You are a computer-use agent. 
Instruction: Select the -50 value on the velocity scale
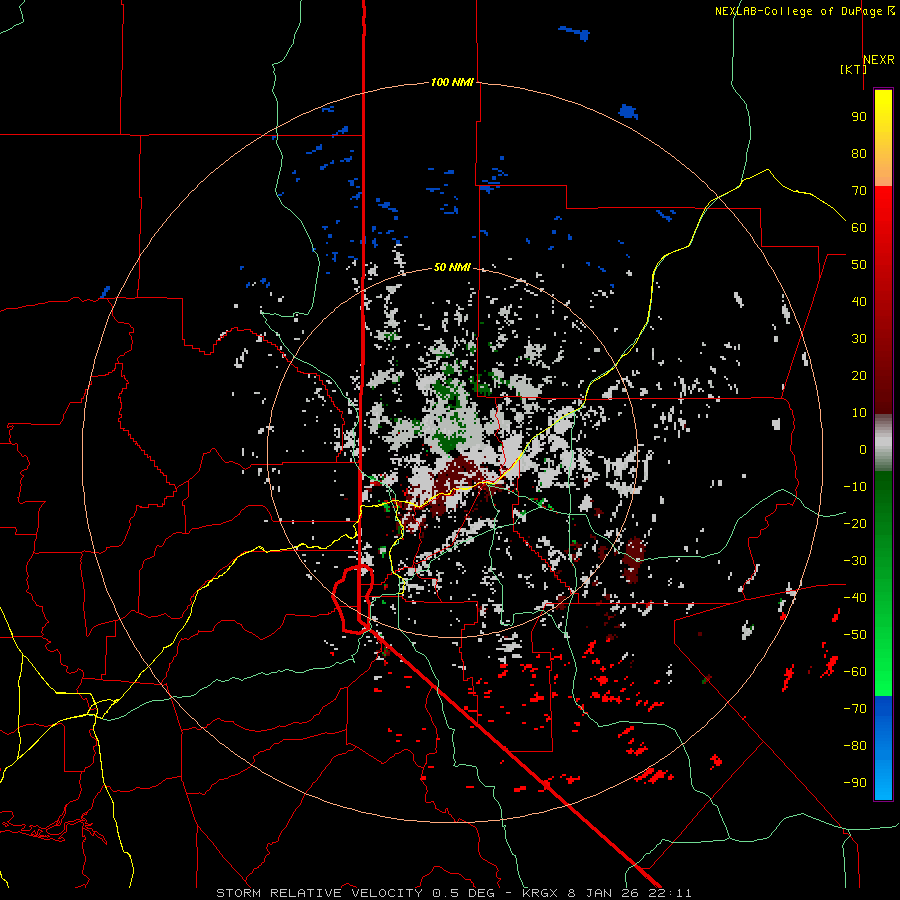coord(855,635)
